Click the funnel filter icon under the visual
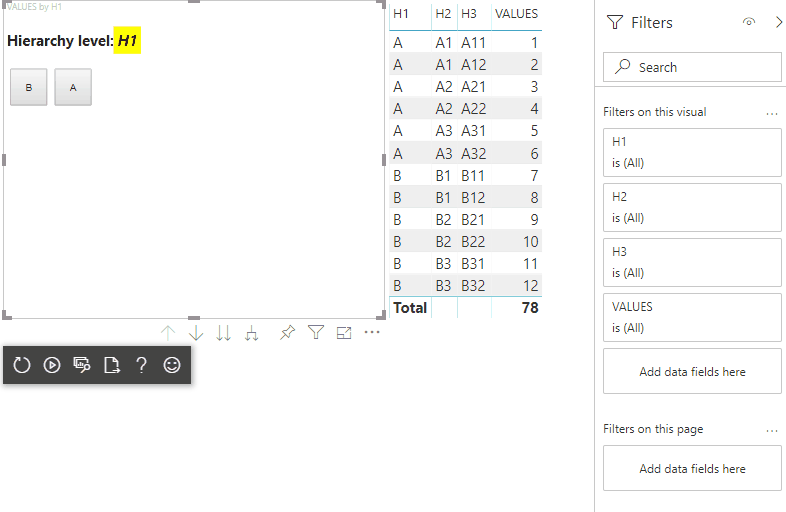This screenshot has height=512, width=786. (x=316, y=333)
